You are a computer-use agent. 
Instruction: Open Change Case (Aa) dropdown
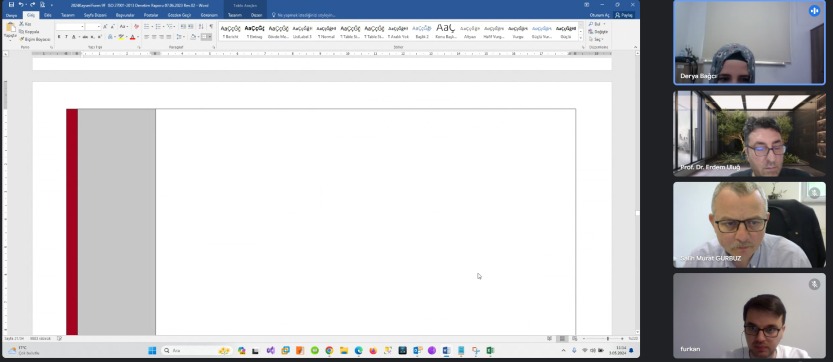[x=123, y=26]
